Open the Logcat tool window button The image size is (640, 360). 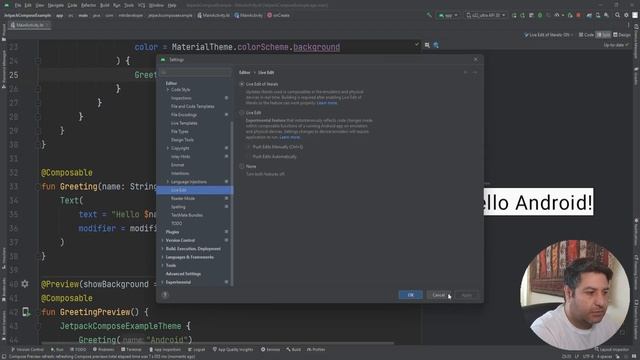click(x=197, y=349)
